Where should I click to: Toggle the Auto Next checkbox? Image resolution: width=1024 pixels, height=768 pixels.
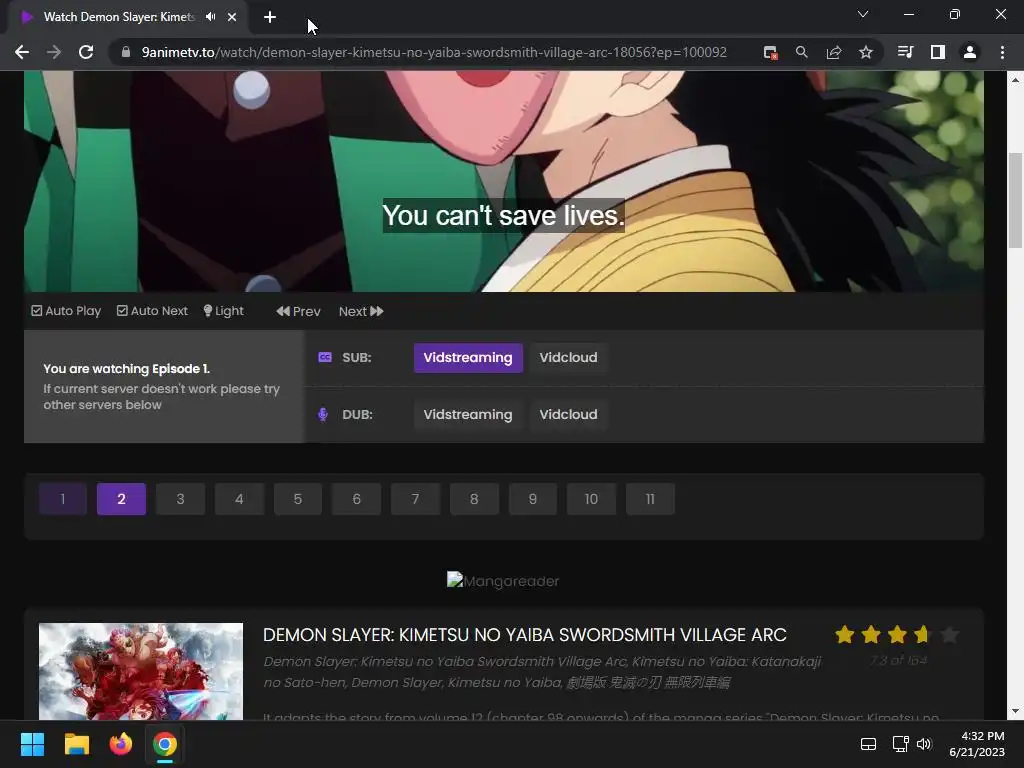pos(152,311)
